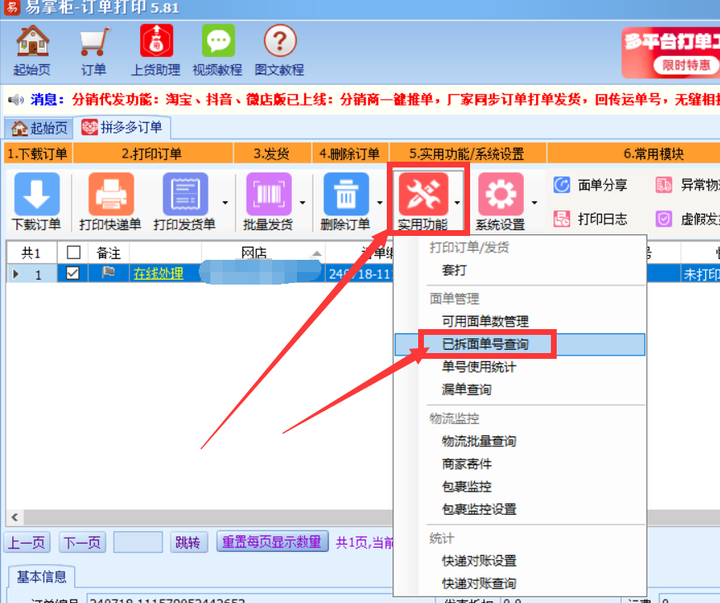
Task: Click the 批量发货 barcode icon
Action: tap(269, 194)
